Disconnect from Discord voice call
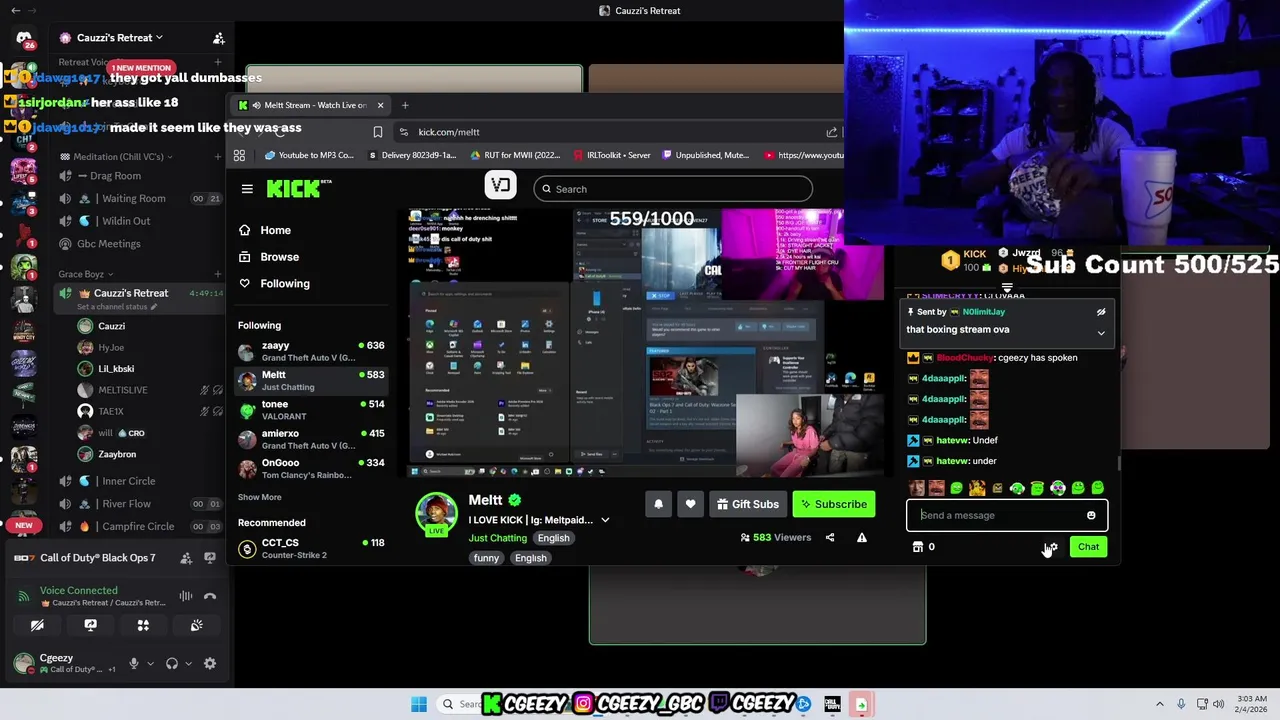The height and width of the screenshot is (720, 1280). pyautogui.click(x=210, y=596)
